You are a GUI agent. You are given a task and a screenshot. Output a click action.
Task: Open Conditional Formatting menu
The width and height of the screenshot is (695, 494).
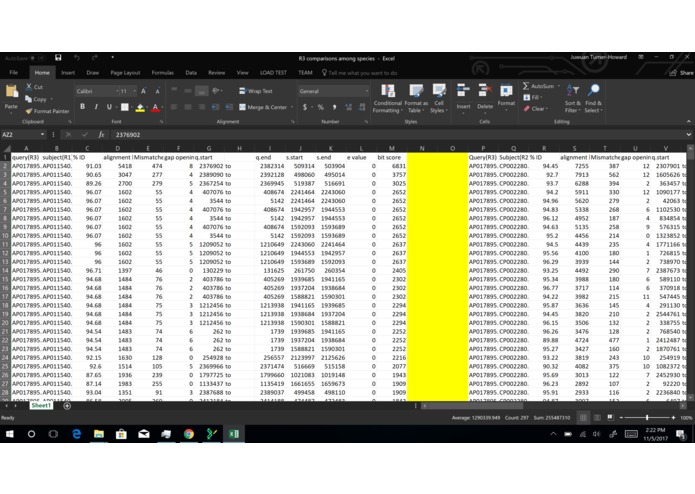(x=387, y=98)
